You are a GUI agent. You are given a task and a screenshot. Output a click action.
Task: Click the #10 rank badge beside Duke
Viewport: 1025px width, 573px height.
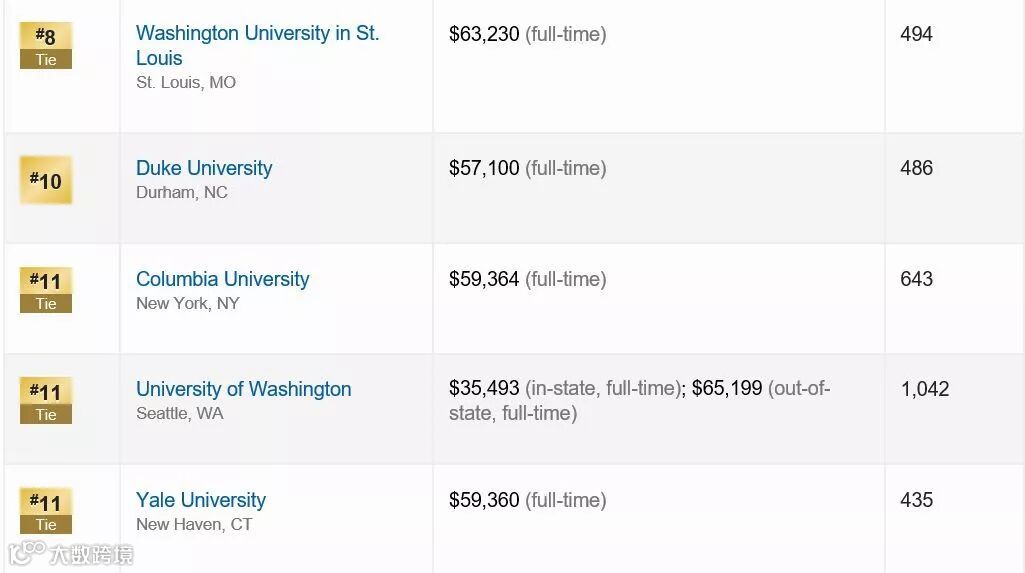46,181
